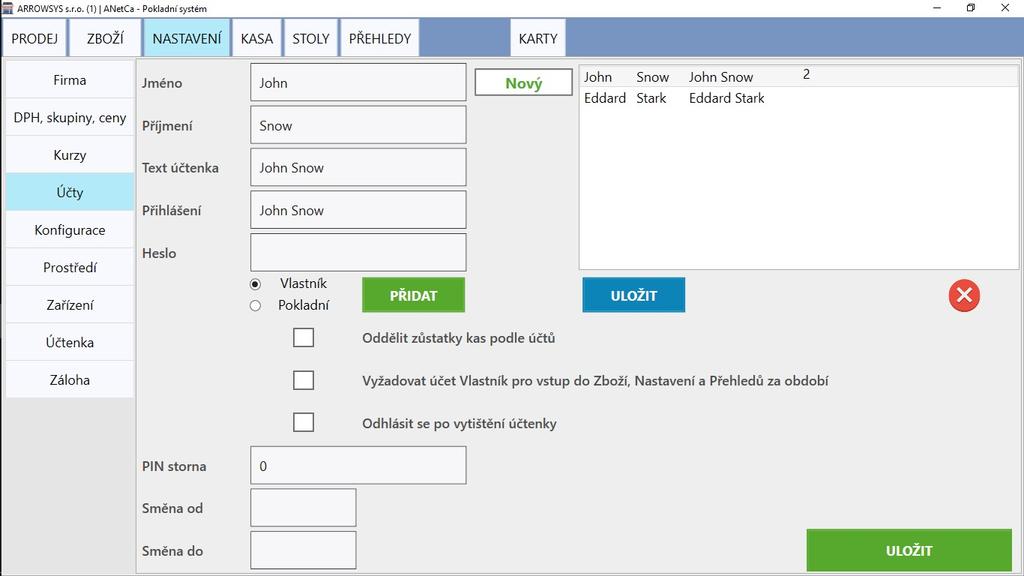Click the large green ULOŽIT button
This screenshot has width=1024, height=576.
click(x=909, y=551)
